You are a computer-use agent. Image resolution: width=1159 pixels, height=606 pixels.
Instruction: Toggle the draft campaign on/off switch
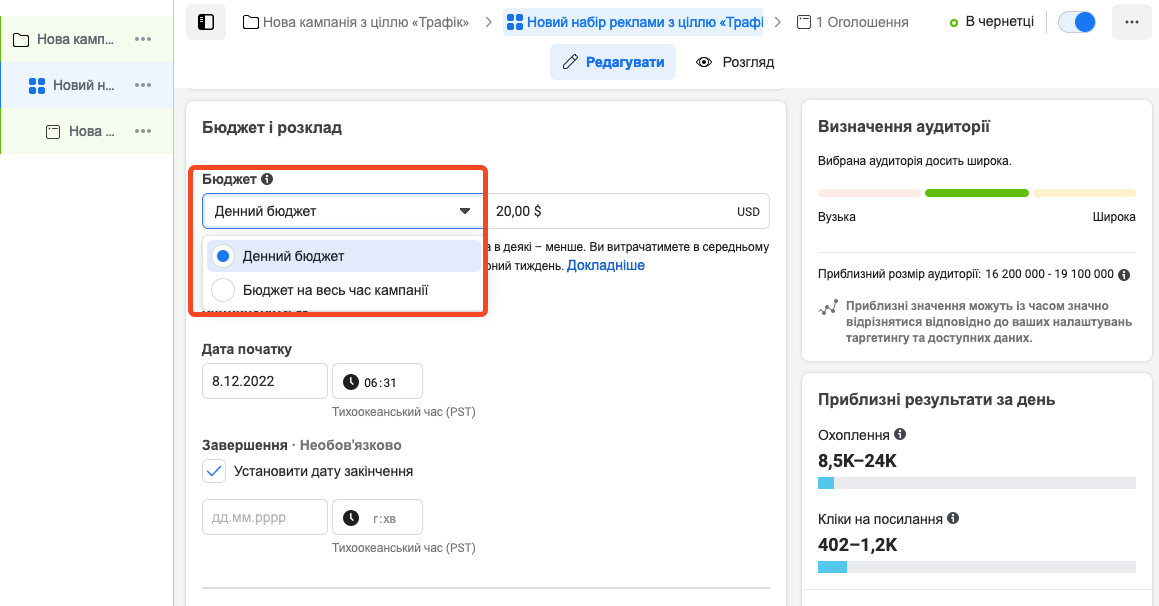click(1077, 22)
